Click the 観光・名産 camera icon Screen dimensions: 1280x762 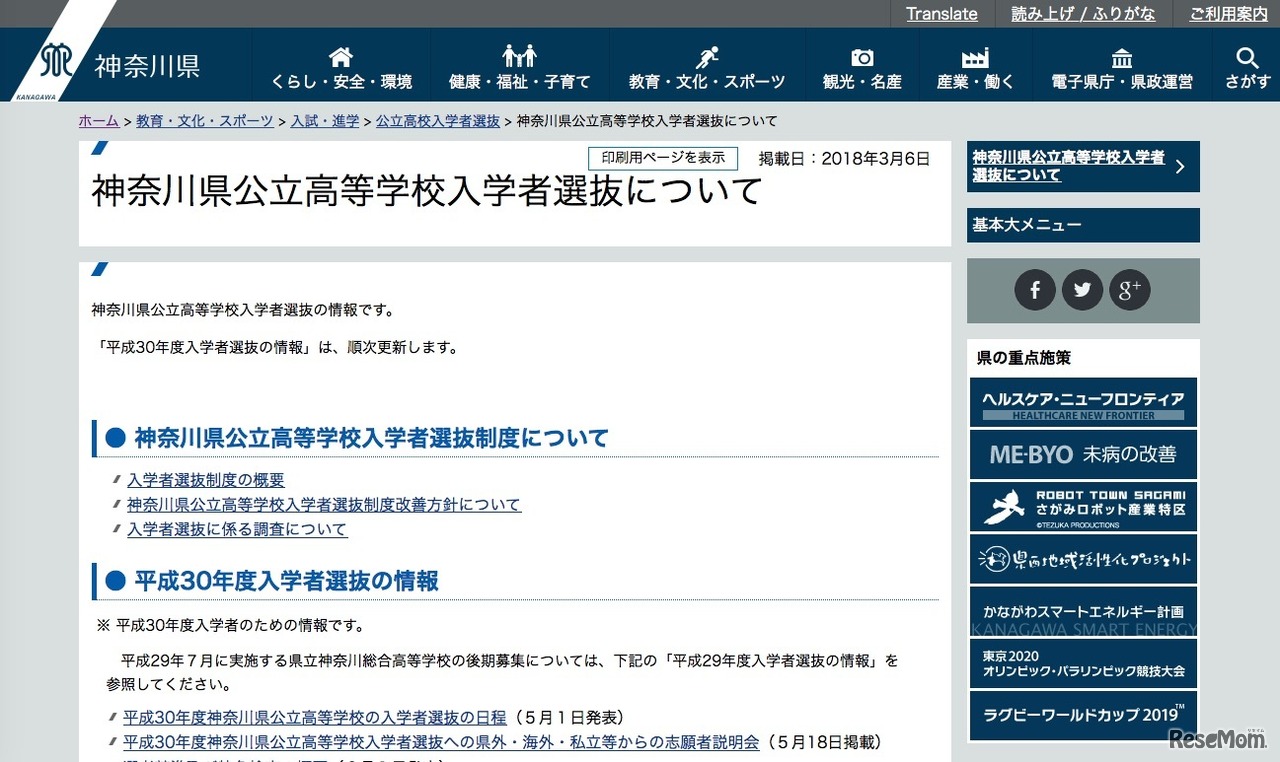(x=861, y=58)
